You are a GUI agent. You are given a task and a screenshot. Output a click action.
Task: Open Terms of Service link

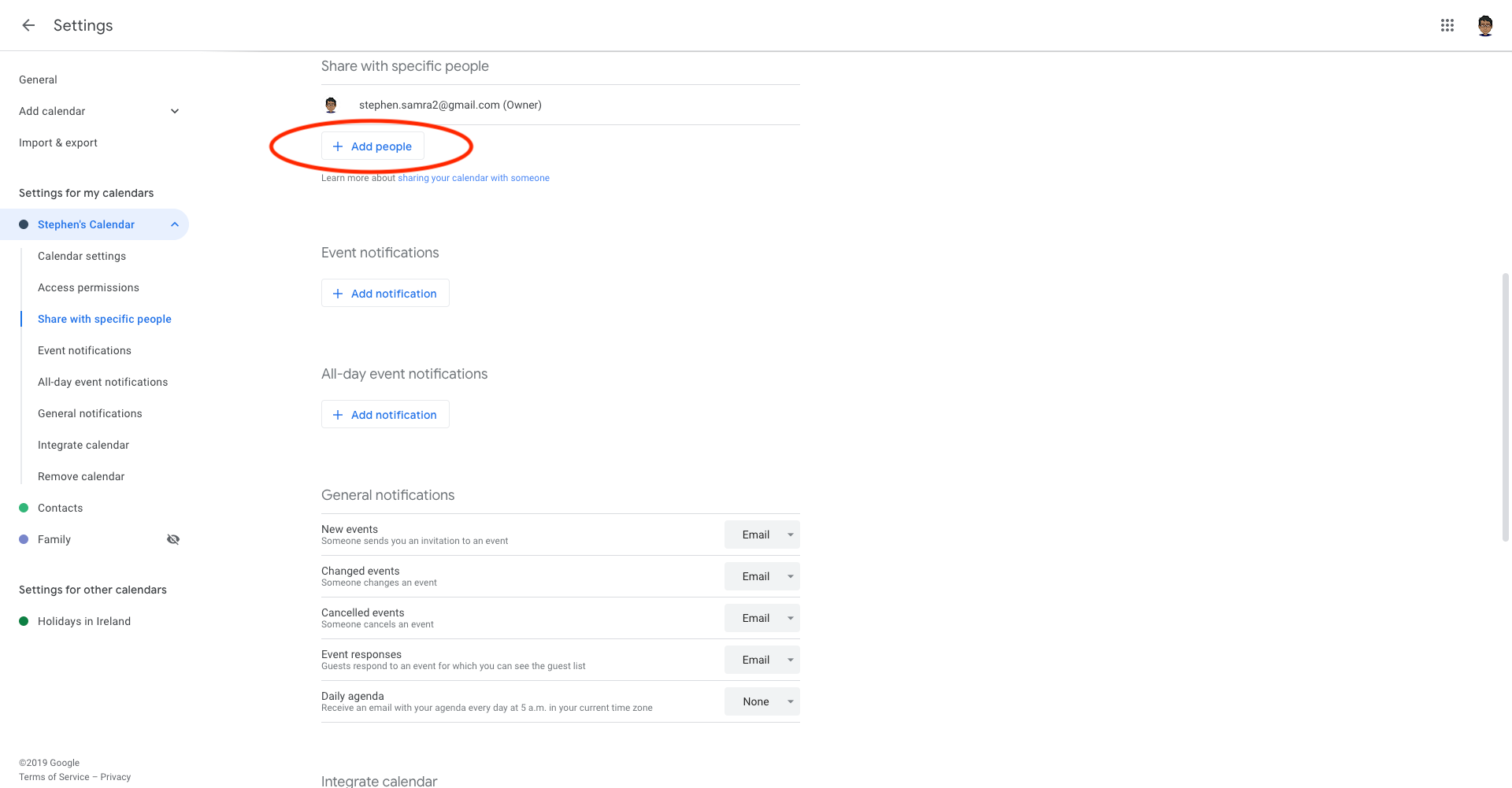point(54,777)
